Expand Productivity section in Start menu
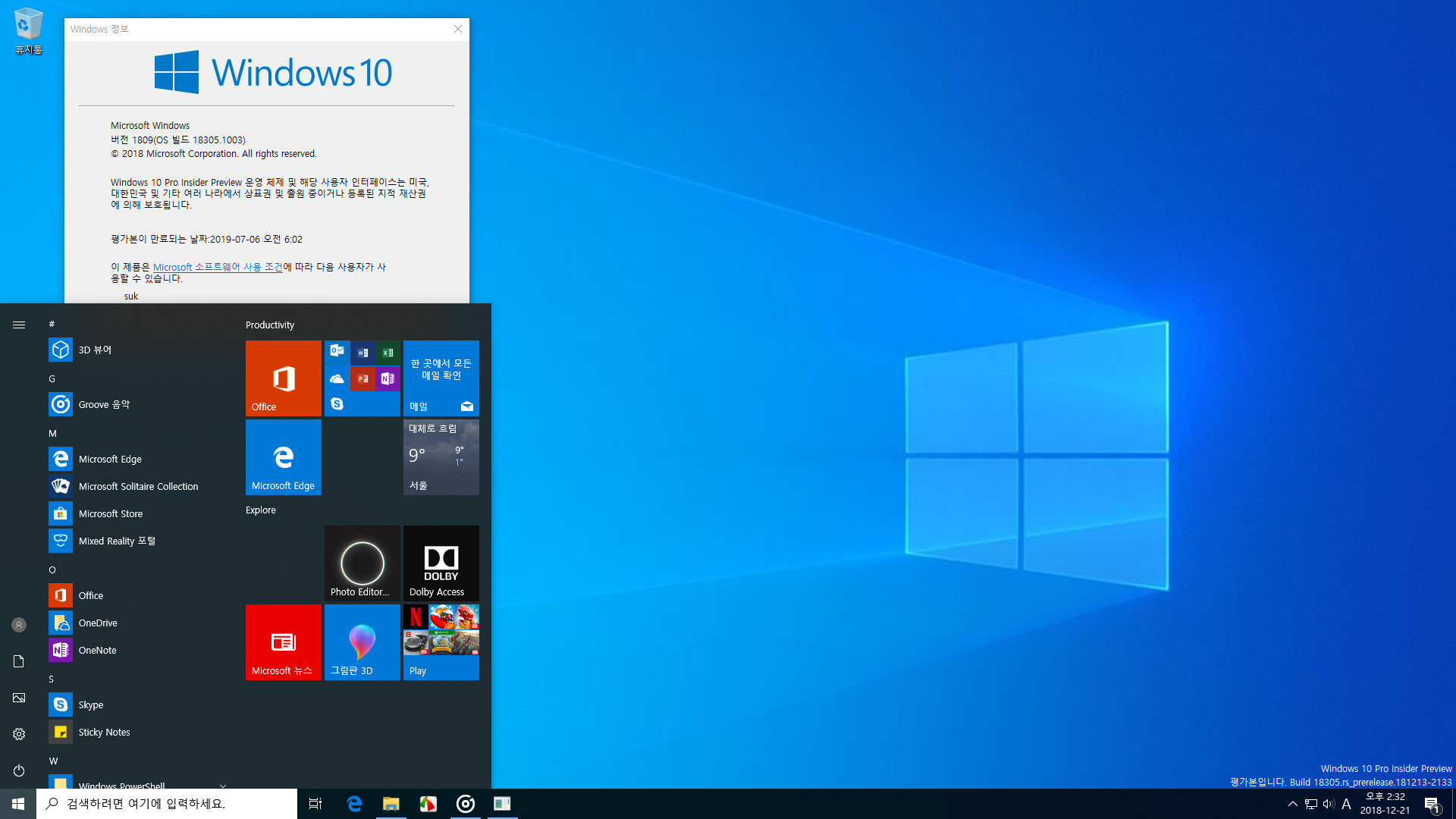The image size is (1456, 819). 270,324
